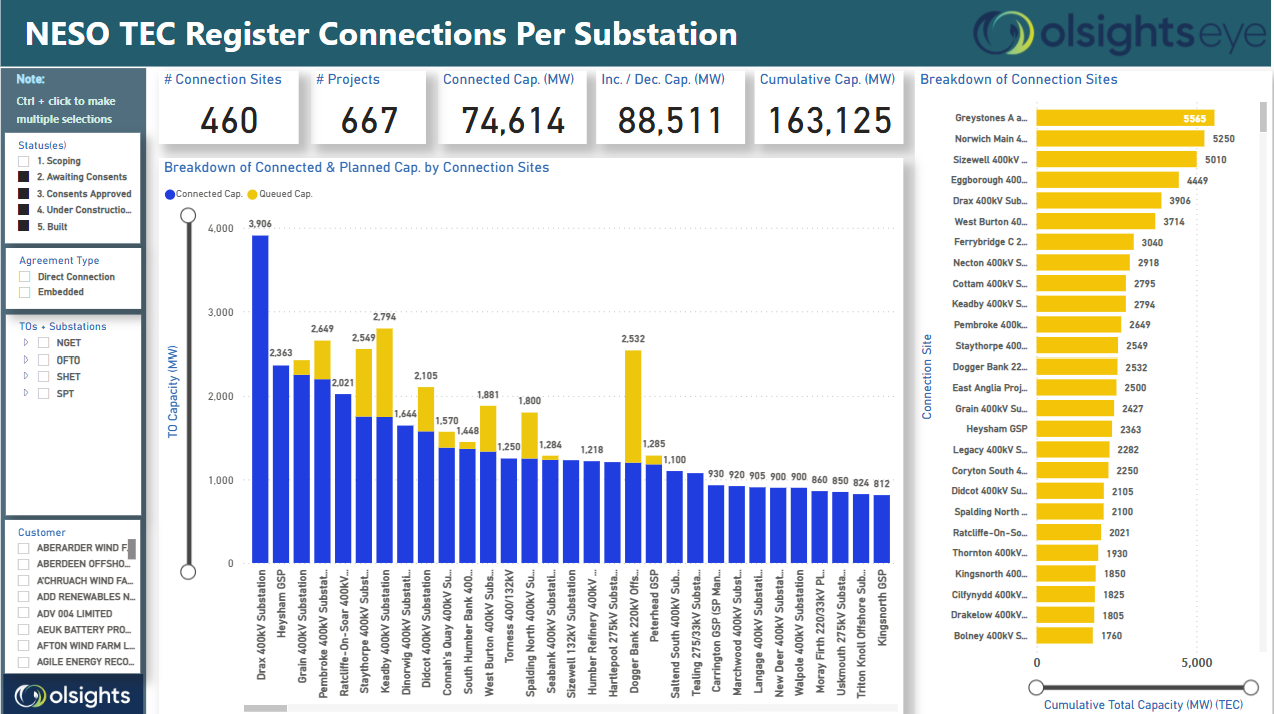Select customer A'CHRUACH WIND FA… checkbox
This screenshot has height=714, width=1274.
point(24,581)
